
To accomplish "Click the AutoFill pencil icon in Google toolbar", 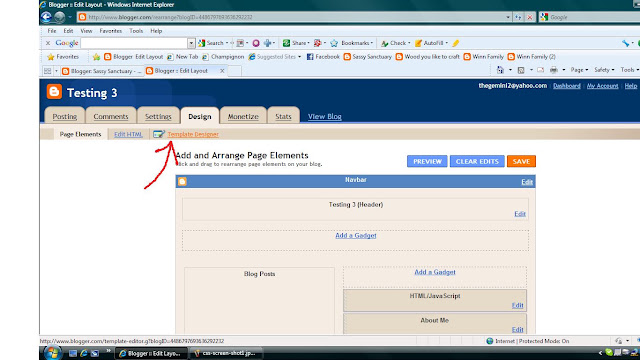I will click(418, 43).
